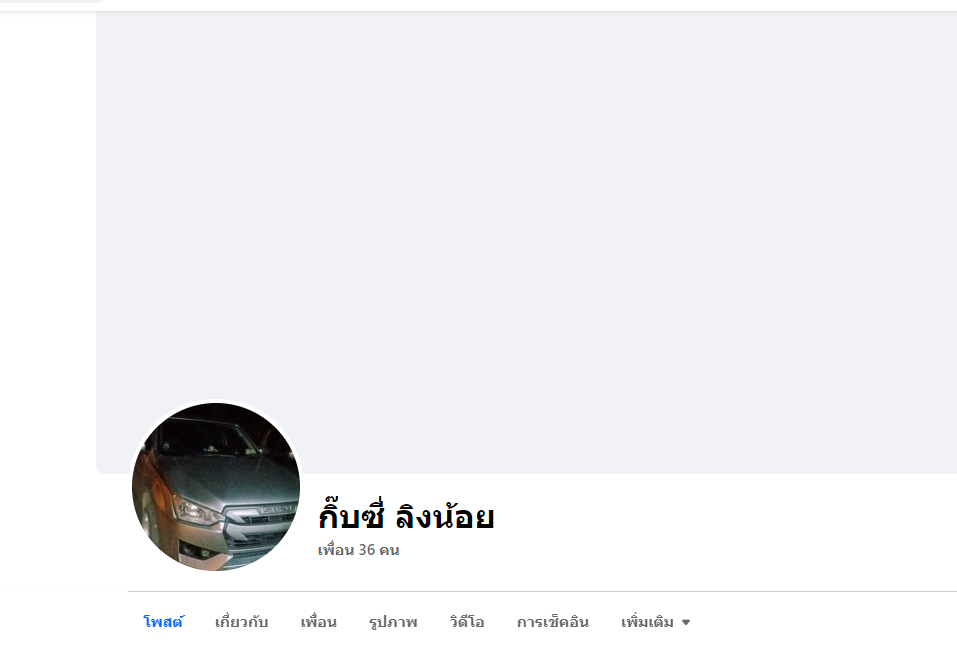Select the รูปภาพ tab
The height and width of the screenshot is (647, 957).
(x=393, y=622)
